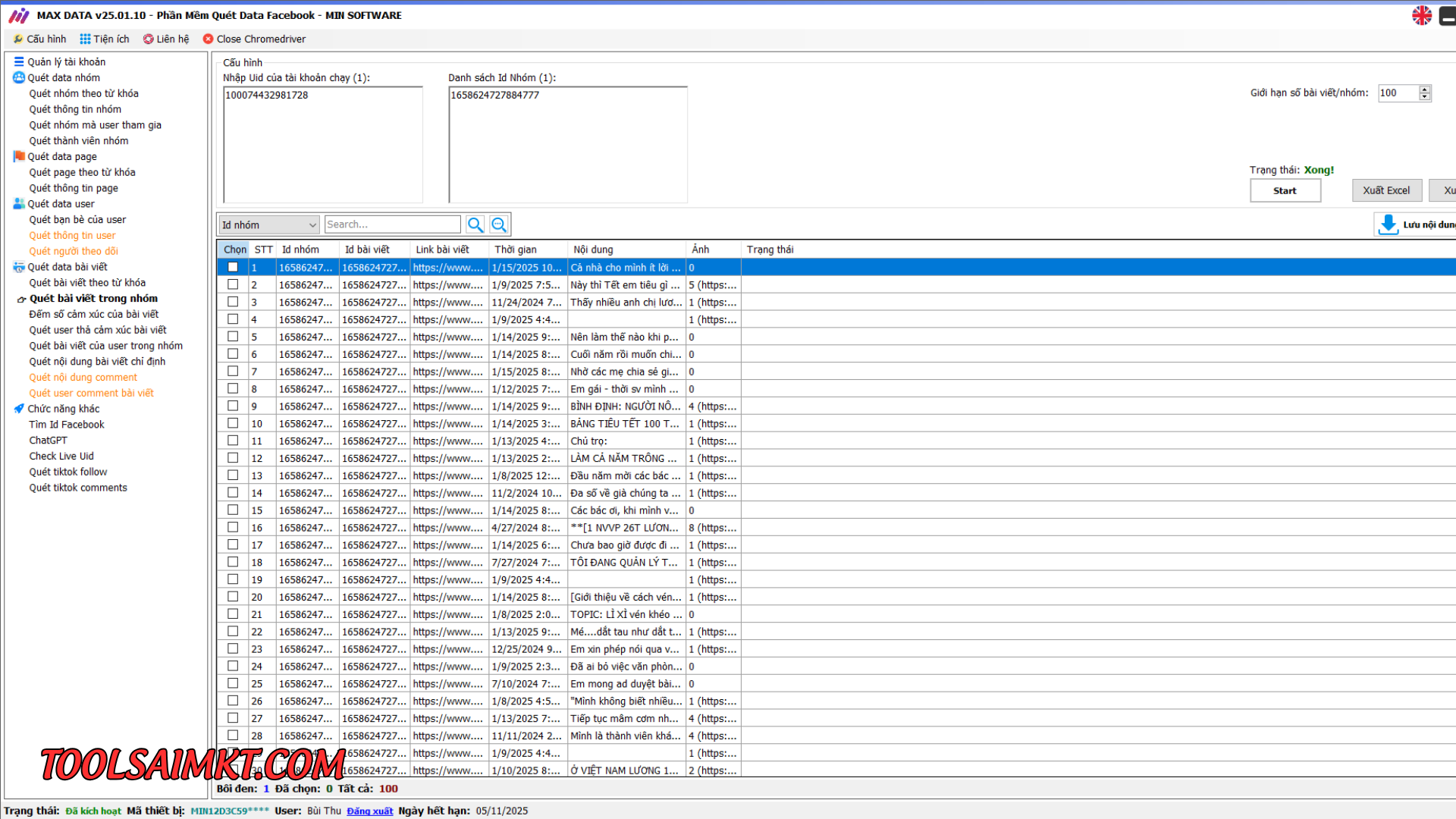Image resolution: width=1456 pixels, height=819 pixels.
Task: Click Close Chromedriver in the toolbar
Action: tap(254, 39)
